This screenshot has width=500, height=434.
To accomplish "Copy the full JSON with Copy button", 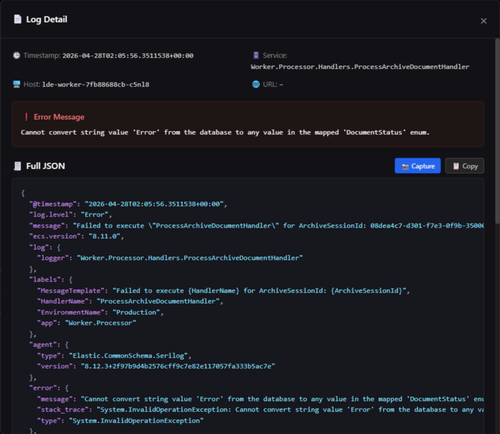I will coord(464,166).
